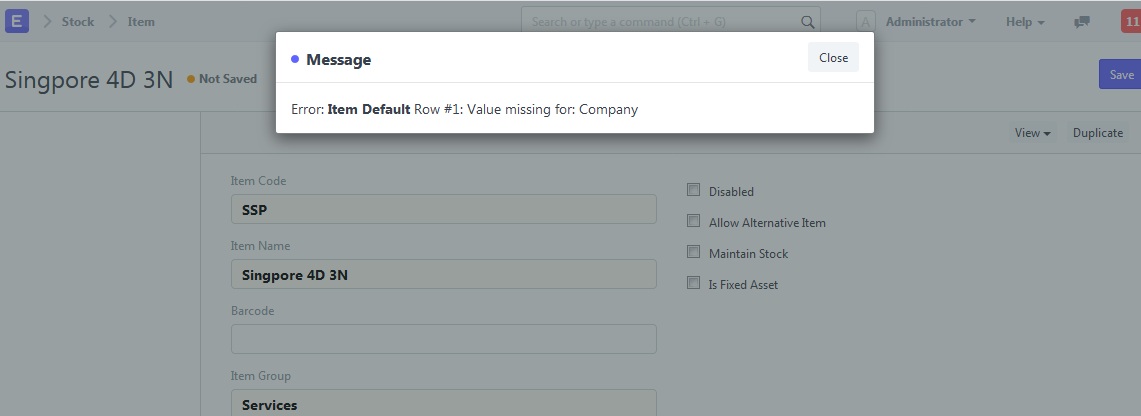Click the Save button
Screen dimensions: 1141x416
pos(1120,74)
